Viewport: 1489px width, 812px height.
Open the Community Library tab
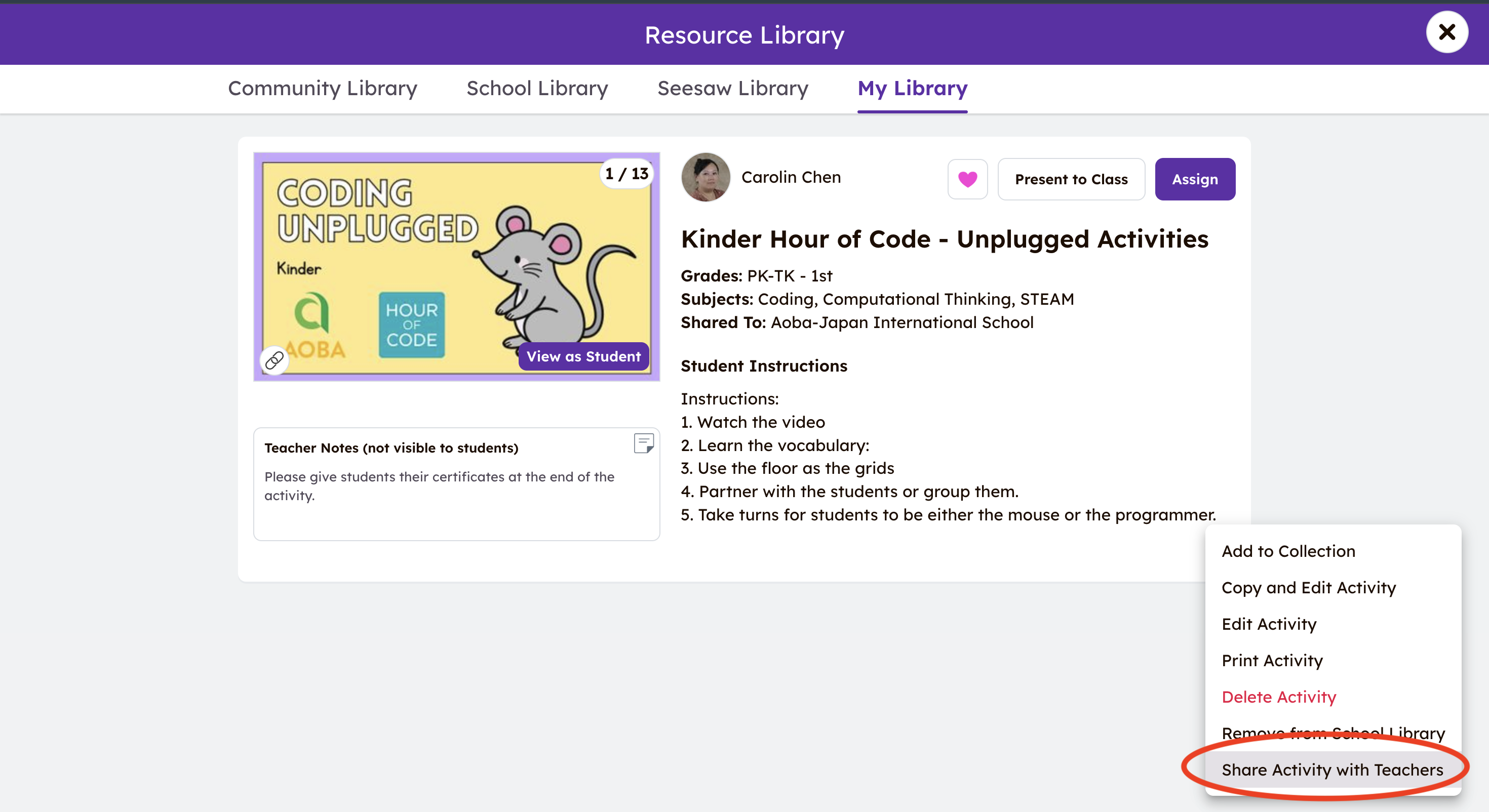323,89
